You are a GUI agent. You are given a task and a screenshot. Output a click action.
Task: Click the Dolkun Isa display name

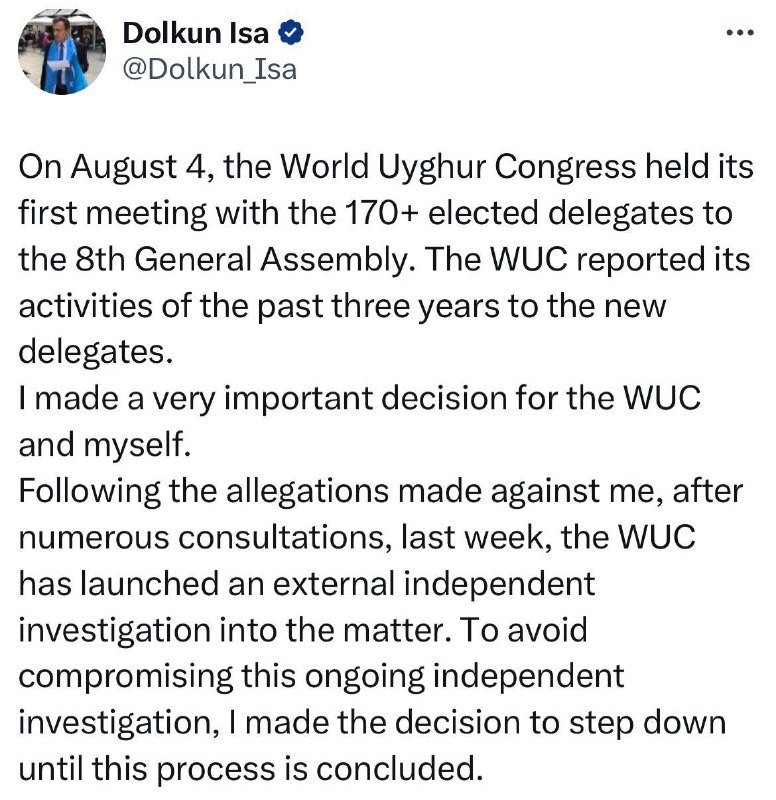coord(196,33)
